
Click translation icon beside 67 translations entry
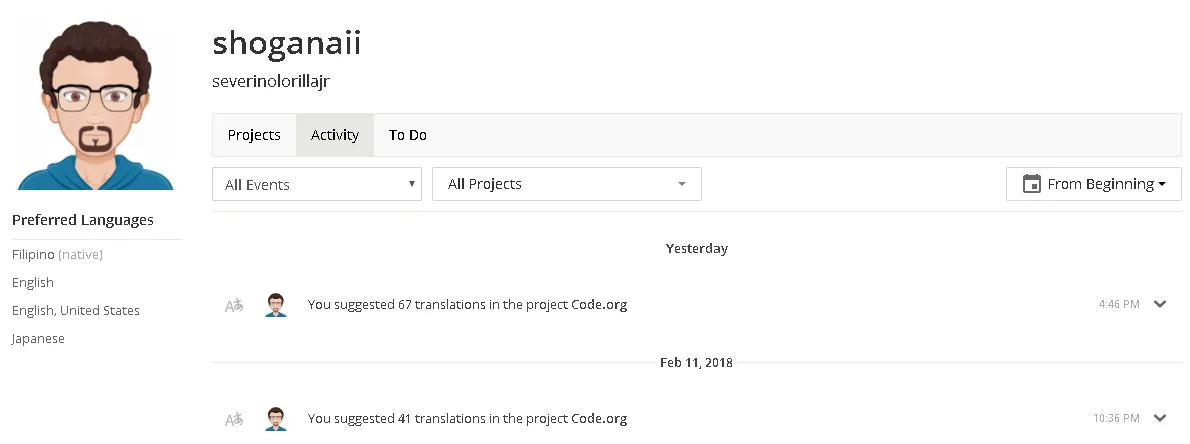[x=235, y=306]
